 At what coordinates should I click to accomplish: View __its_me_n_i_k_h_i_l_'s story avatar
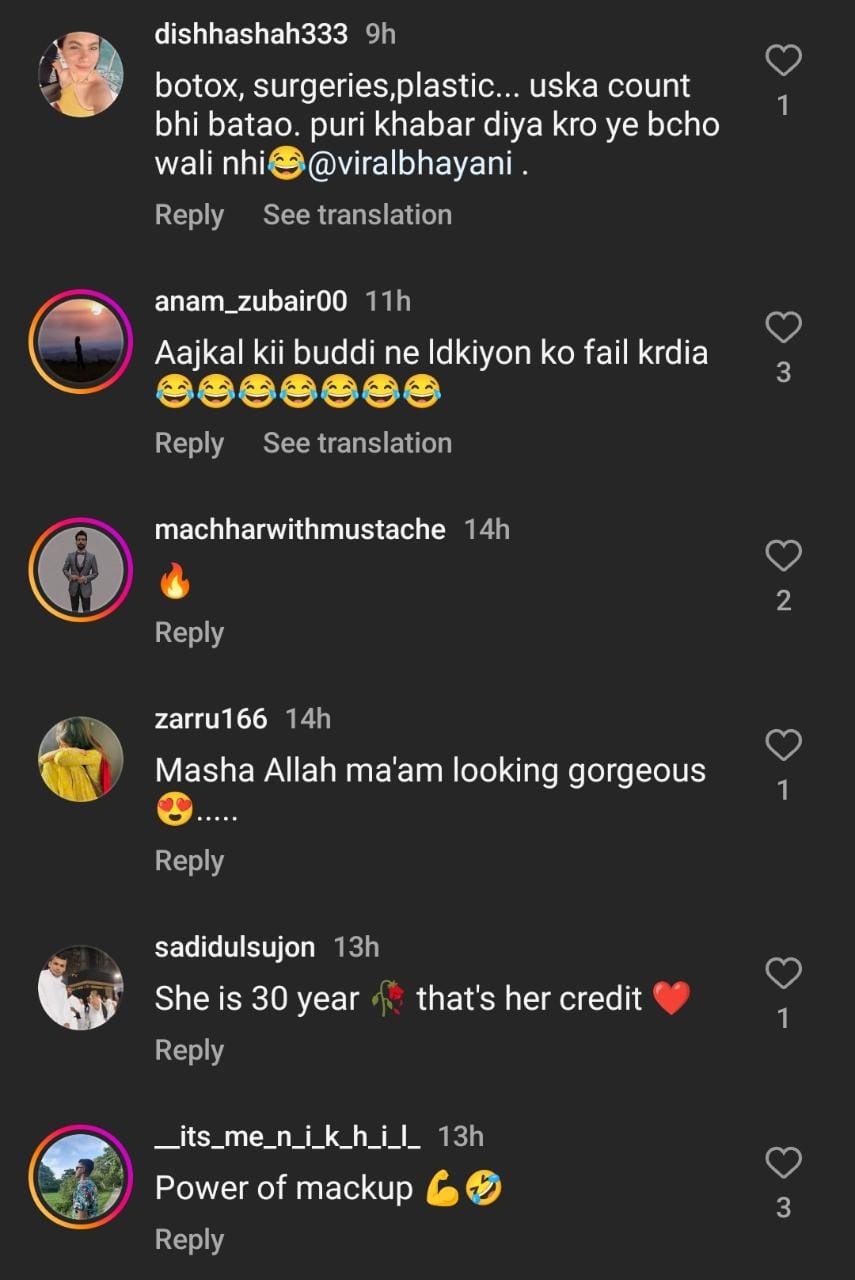81,1177
